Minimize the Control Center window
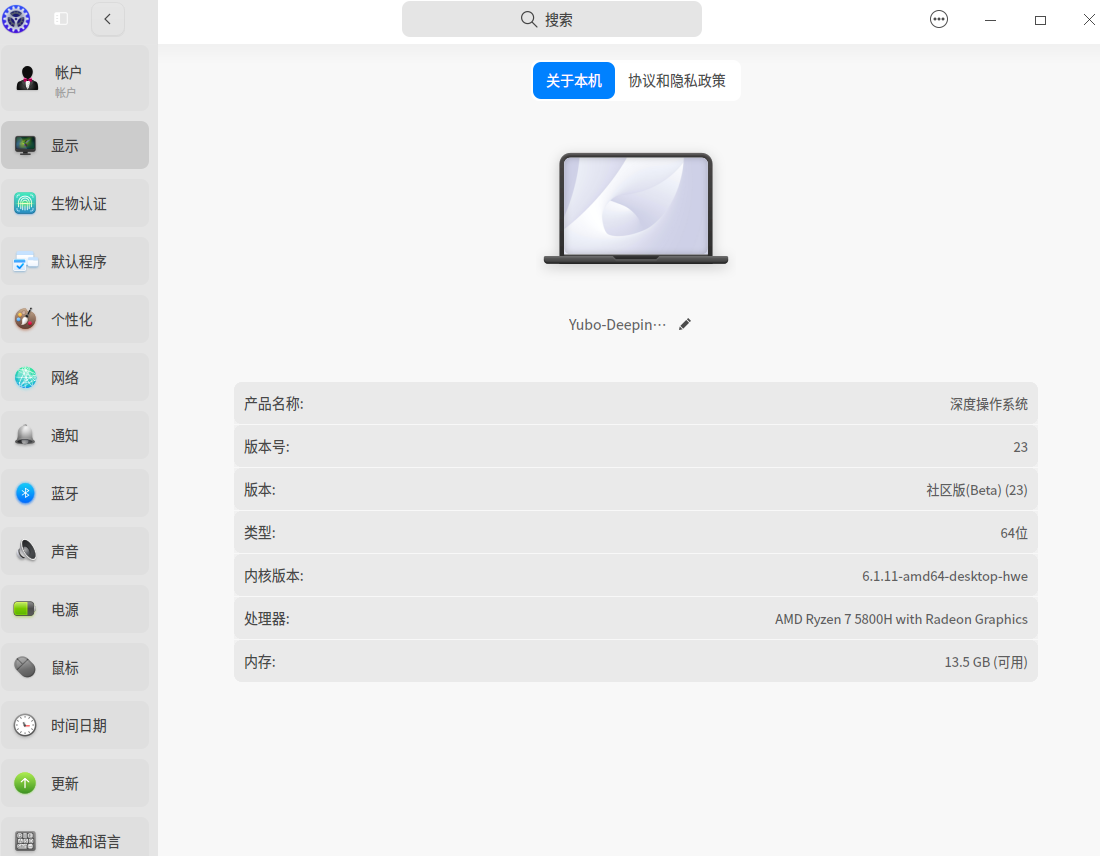 click(x=990, y=20)
